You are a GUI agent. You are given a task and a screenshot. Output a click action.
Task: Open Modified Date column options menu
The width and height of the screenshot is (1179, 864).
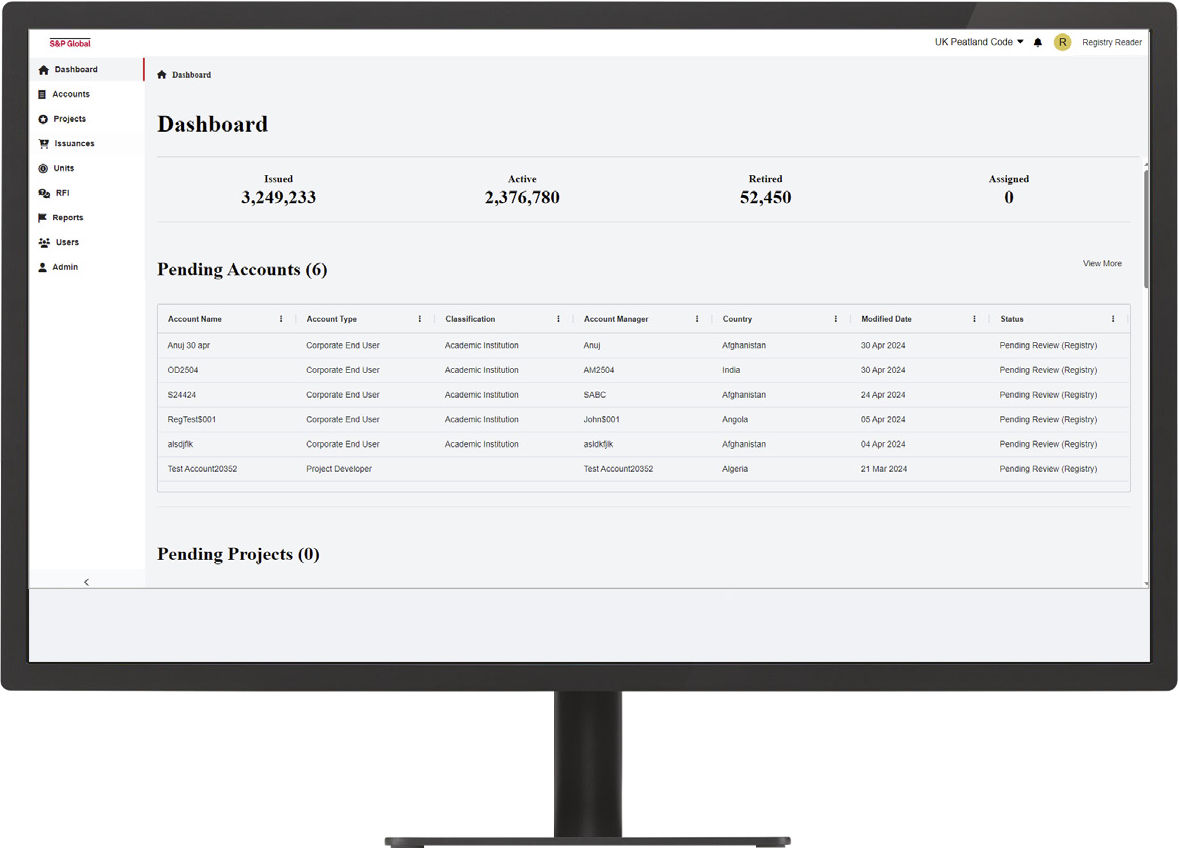coord(974,319)
